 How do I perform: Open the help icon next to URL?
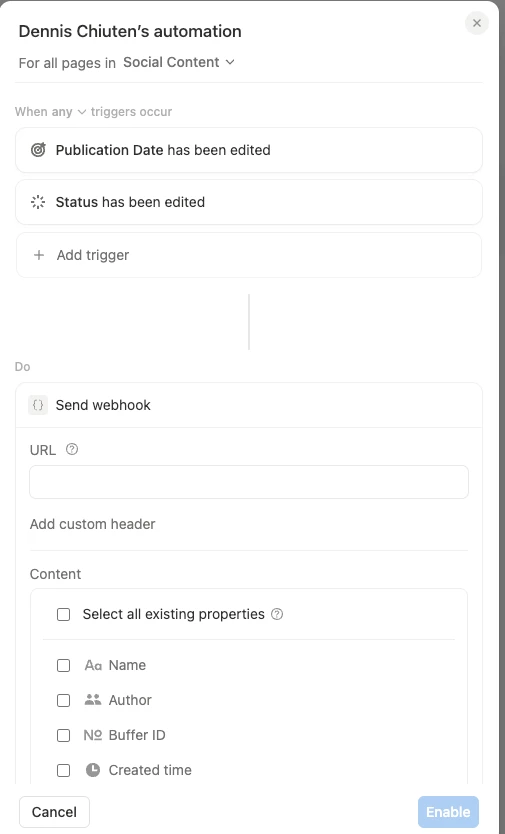[x=72, y=449]
